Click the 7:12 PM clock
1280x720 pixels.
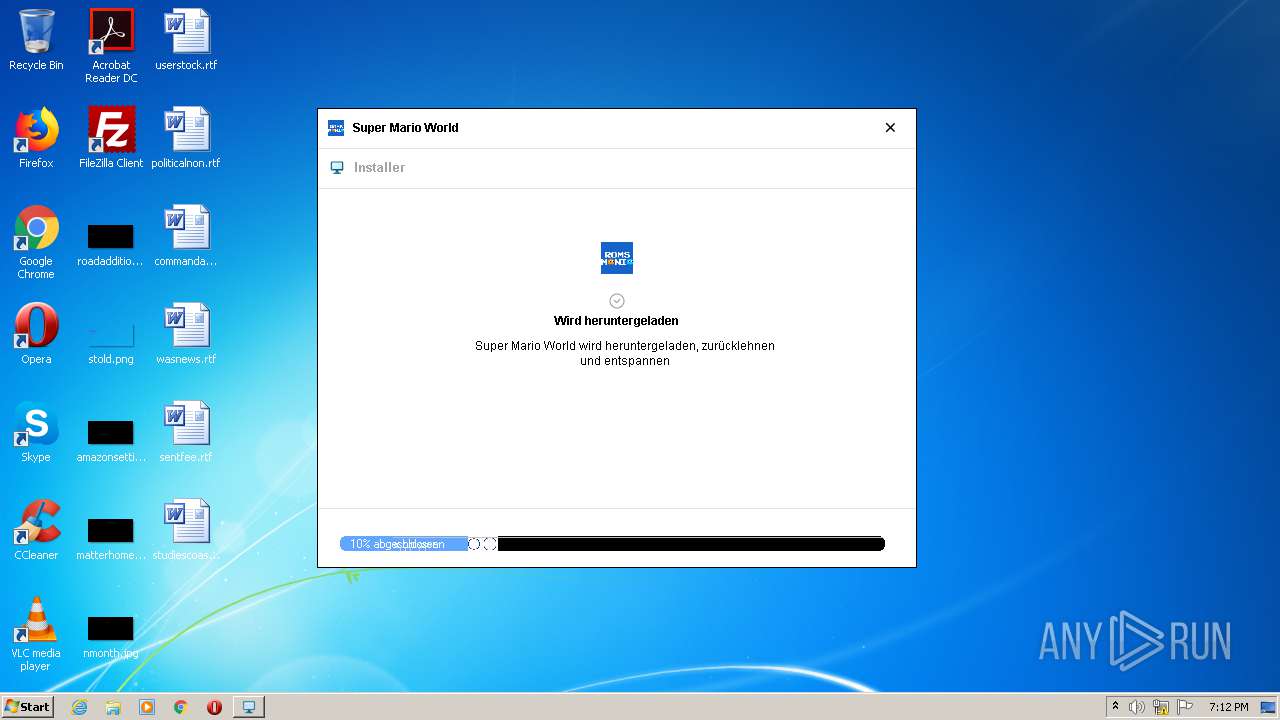pyautogui.click(x=1228, y=707)
